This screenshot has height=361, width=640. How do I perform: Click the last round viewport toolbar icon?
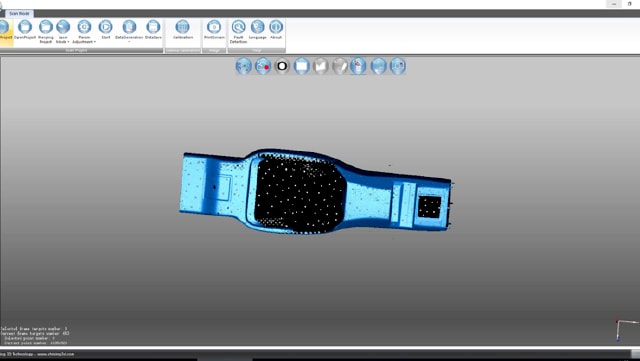tap(398, 66)
